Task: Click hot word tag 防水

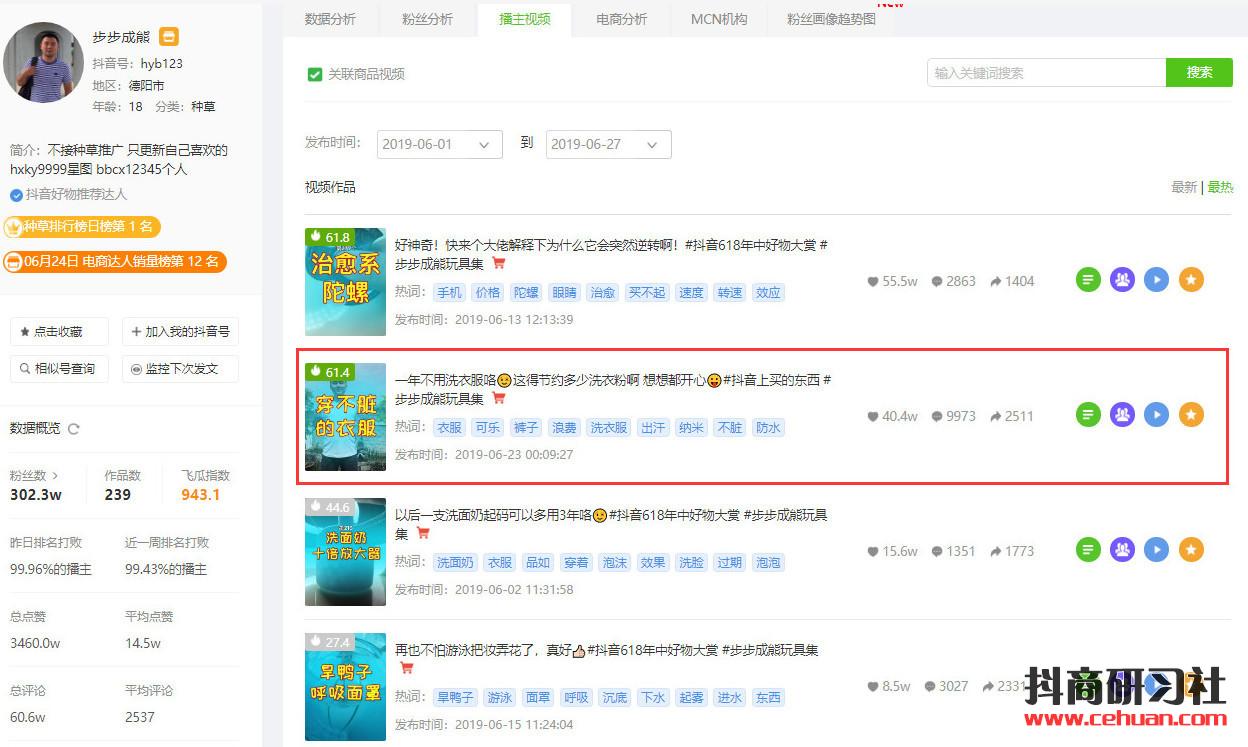Action: coord(768,427)
